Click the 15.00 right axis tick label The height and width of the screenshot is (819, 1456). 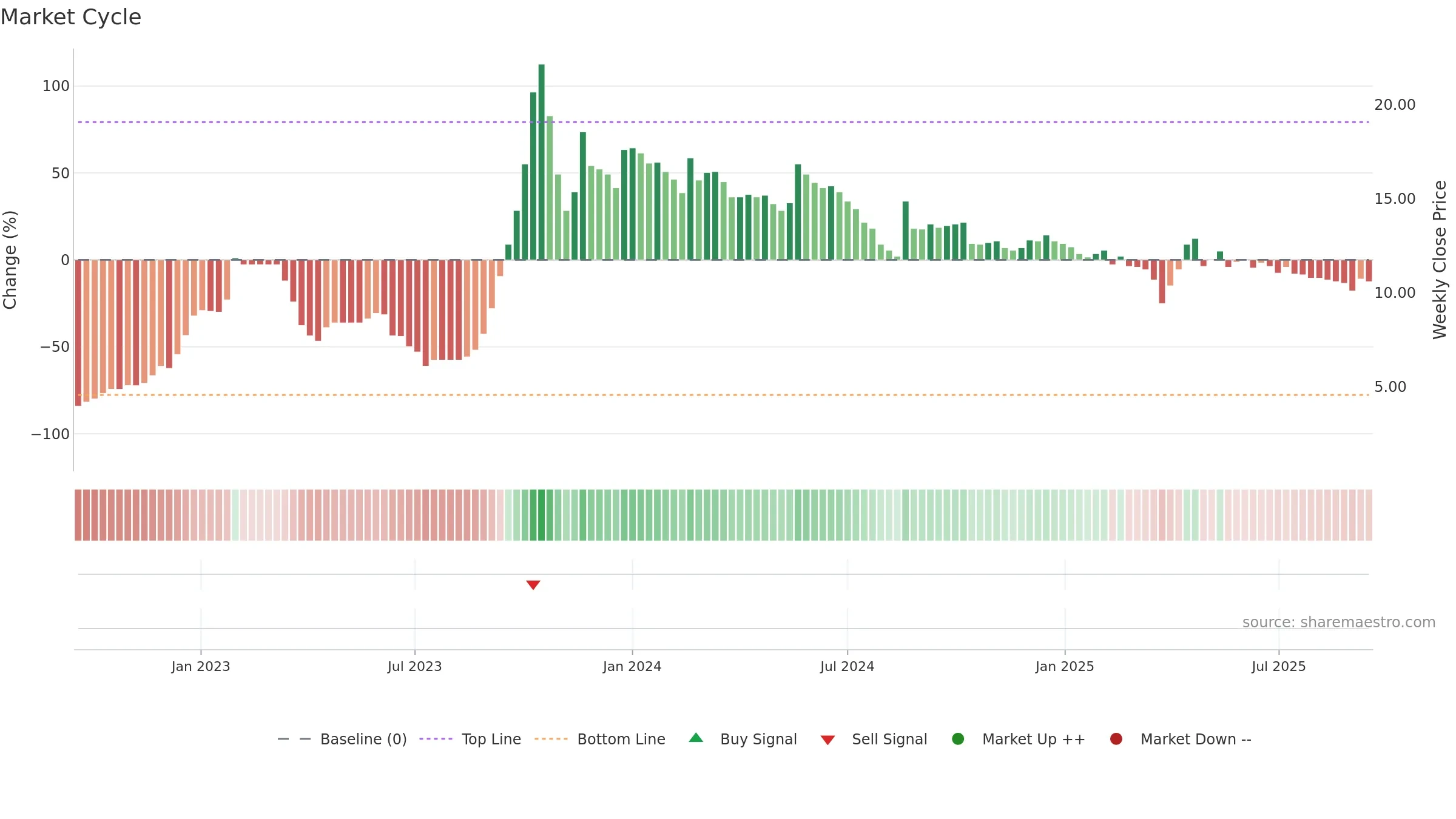(1395, 199)
